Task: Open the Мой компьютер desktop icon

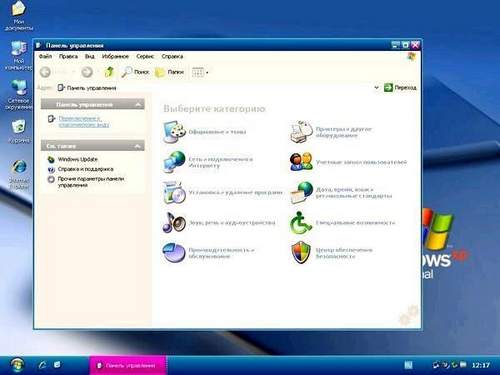Action: [18, 55]
